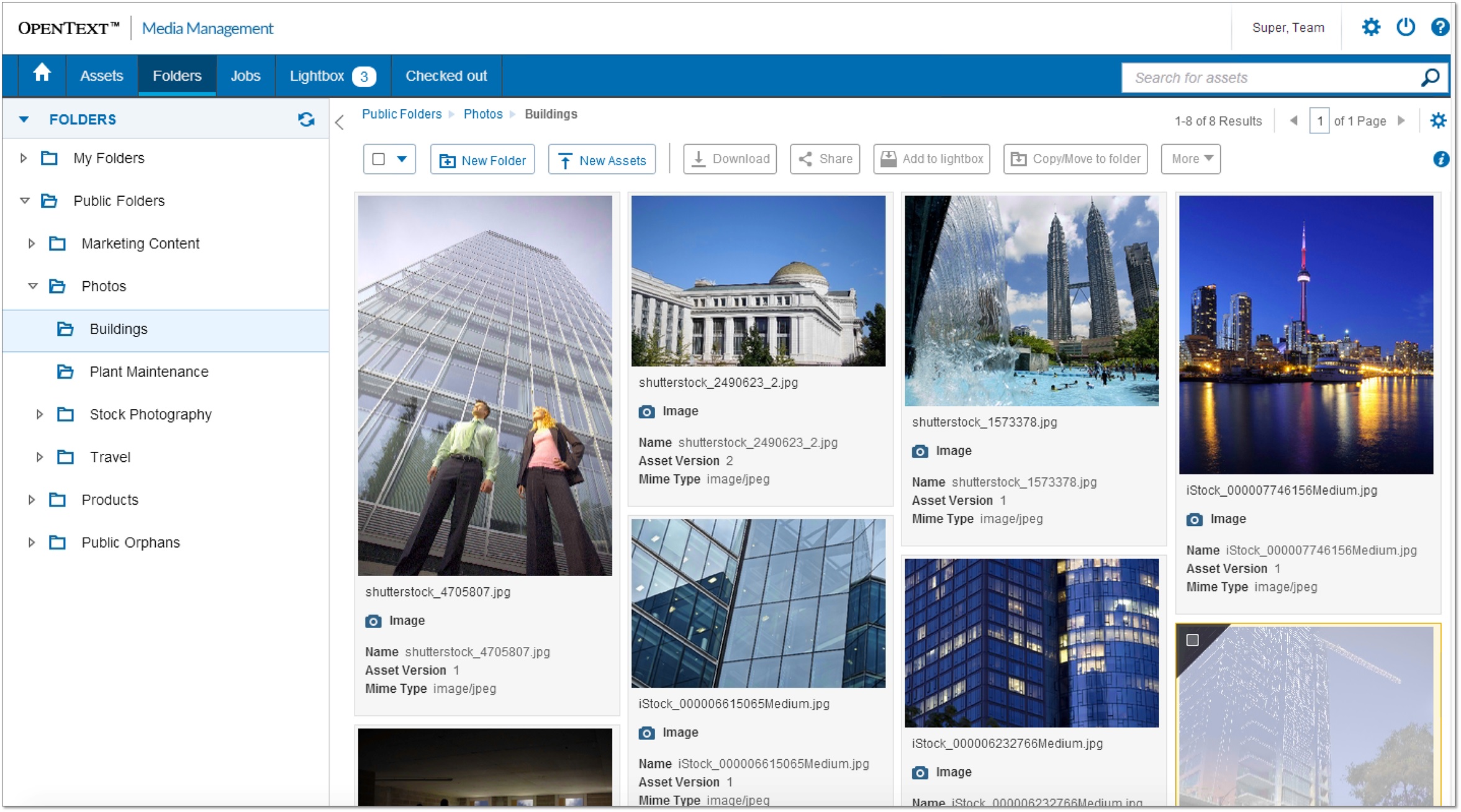The height and width of the screenshot is (812, 1461).
Task: Click Add to lightbox button
Action: pos(931,159)
